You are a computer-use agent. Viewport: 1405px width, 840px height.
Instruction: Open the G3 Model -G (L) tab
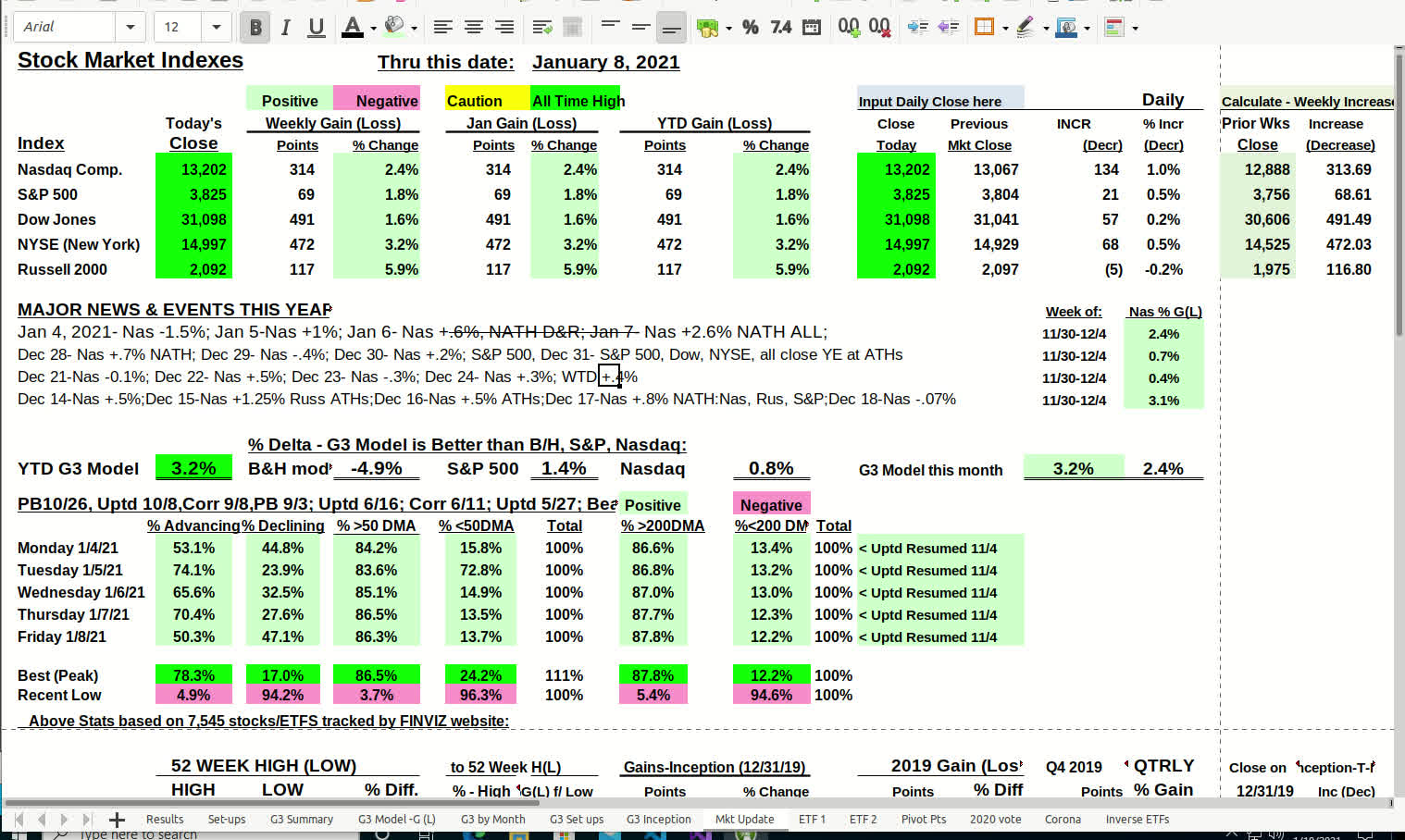(397, 820)
